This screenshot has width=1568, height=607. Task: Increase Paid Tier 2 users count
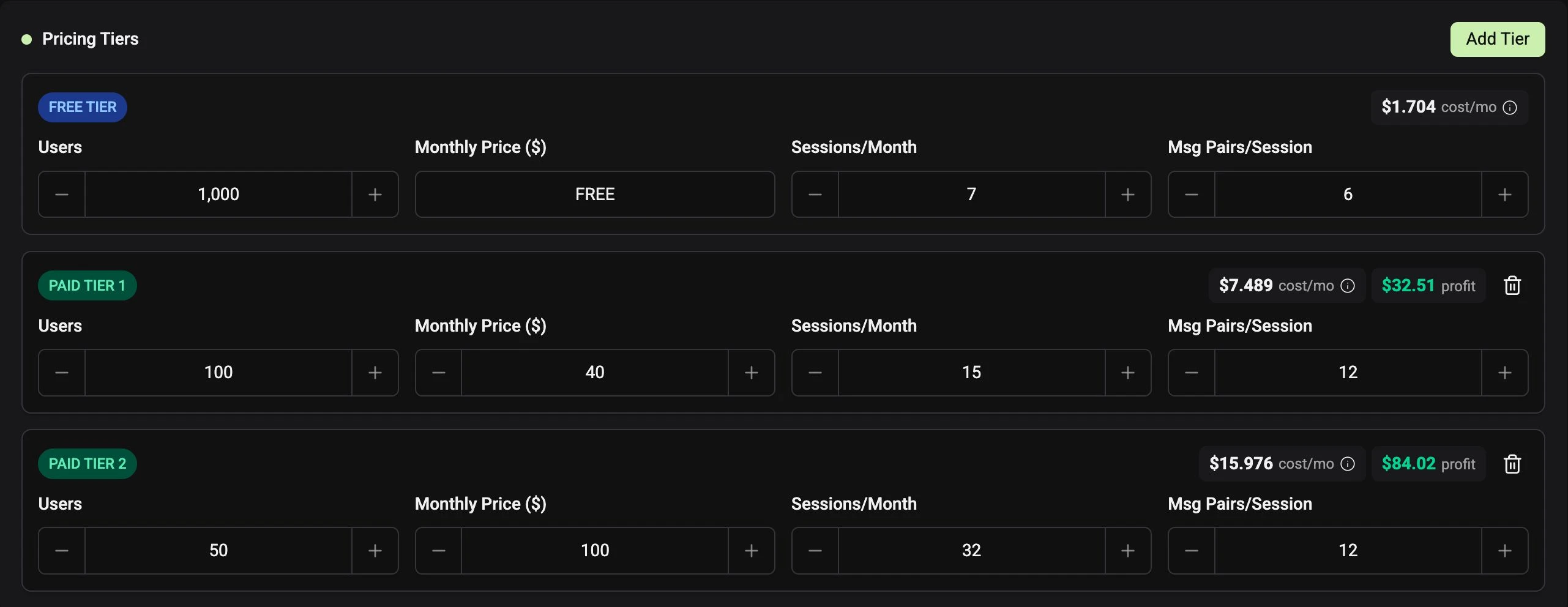[x=375, y=551]
